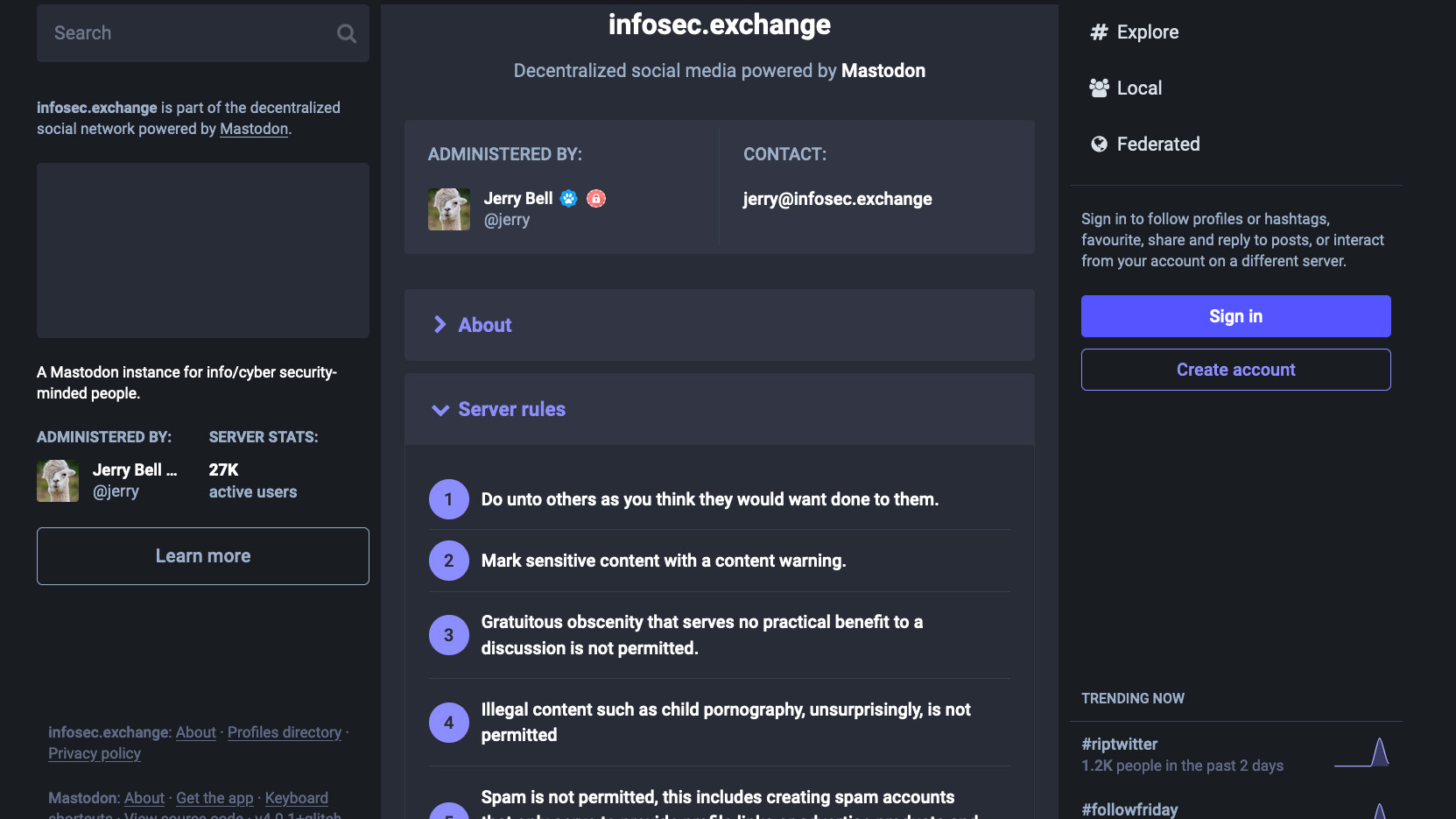Image resolution: width=1456 pixels, height=819 pixels.
Task: Switch to the Federated timeline
Action: pos(1157,144)
